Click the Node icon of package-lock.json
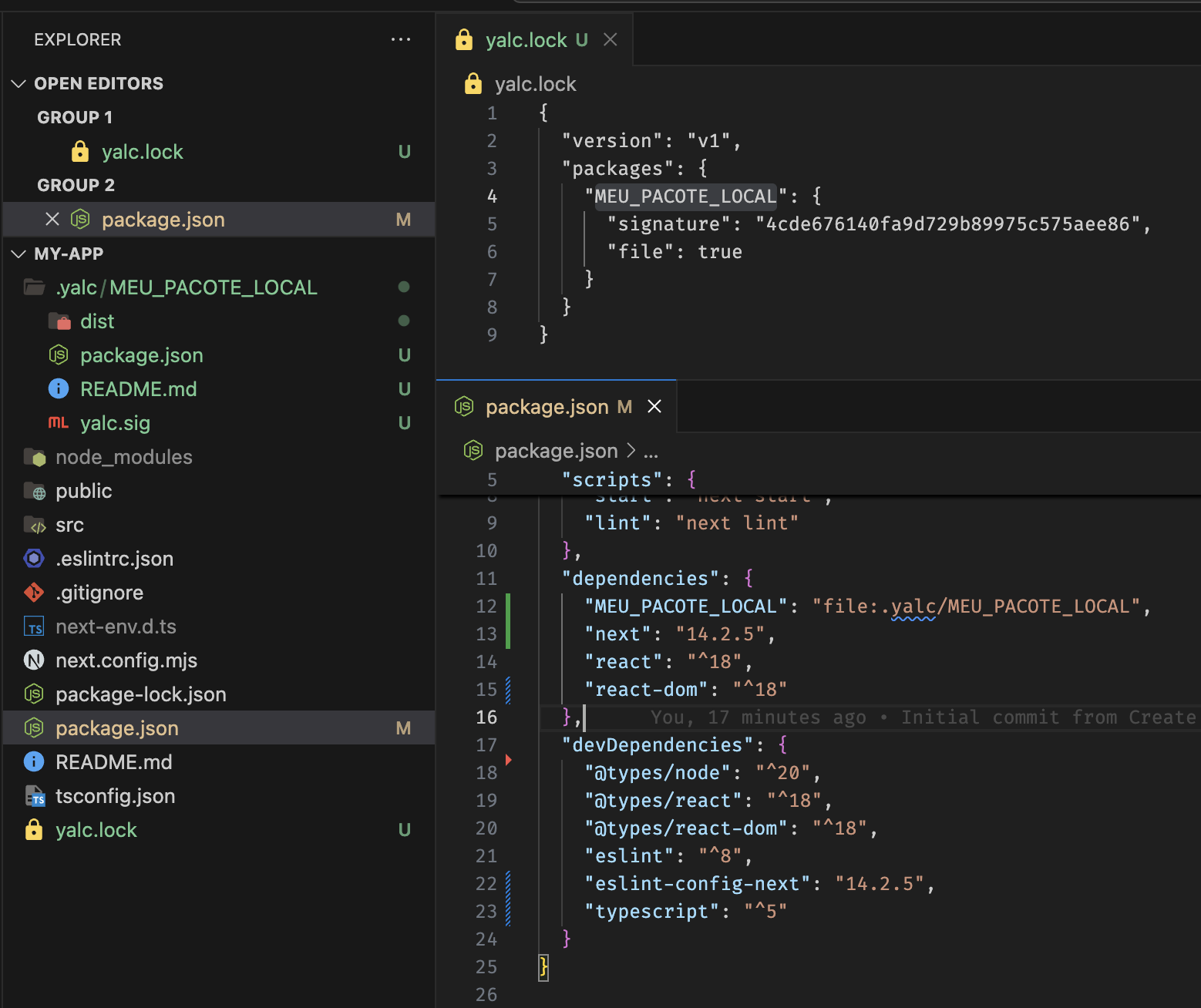The width and height of the screenshot is (1201, 1008). pos(34,694)
